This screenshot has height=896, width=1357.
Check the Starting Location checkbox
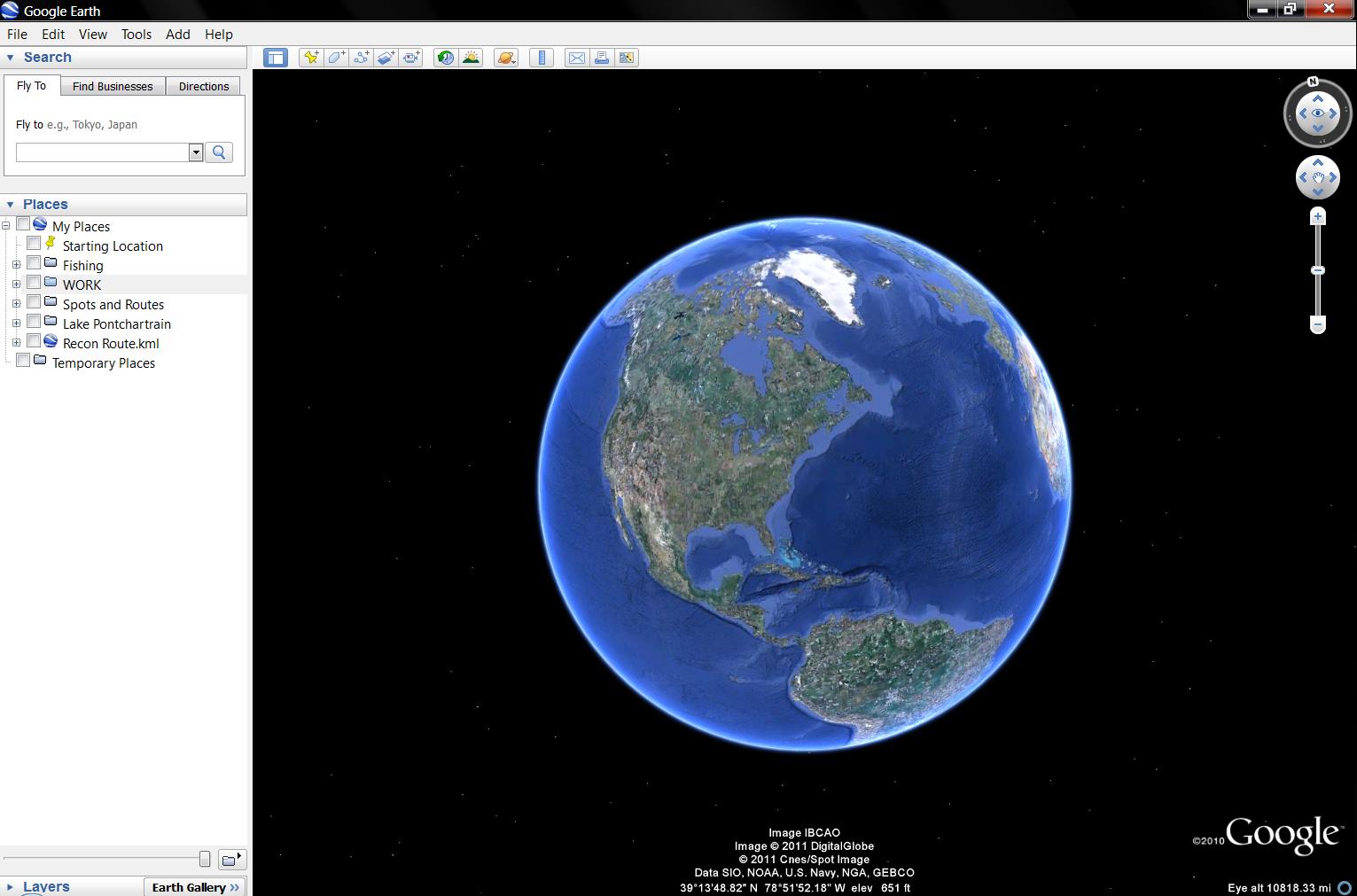34,245
